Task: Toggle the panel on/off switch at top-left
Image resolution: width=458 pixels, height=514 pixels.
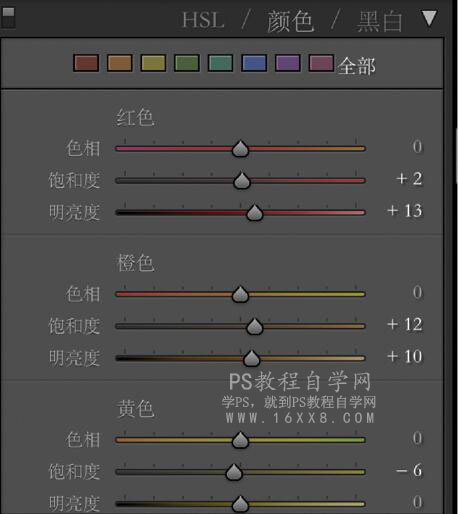Action: (x=8, y=17)
